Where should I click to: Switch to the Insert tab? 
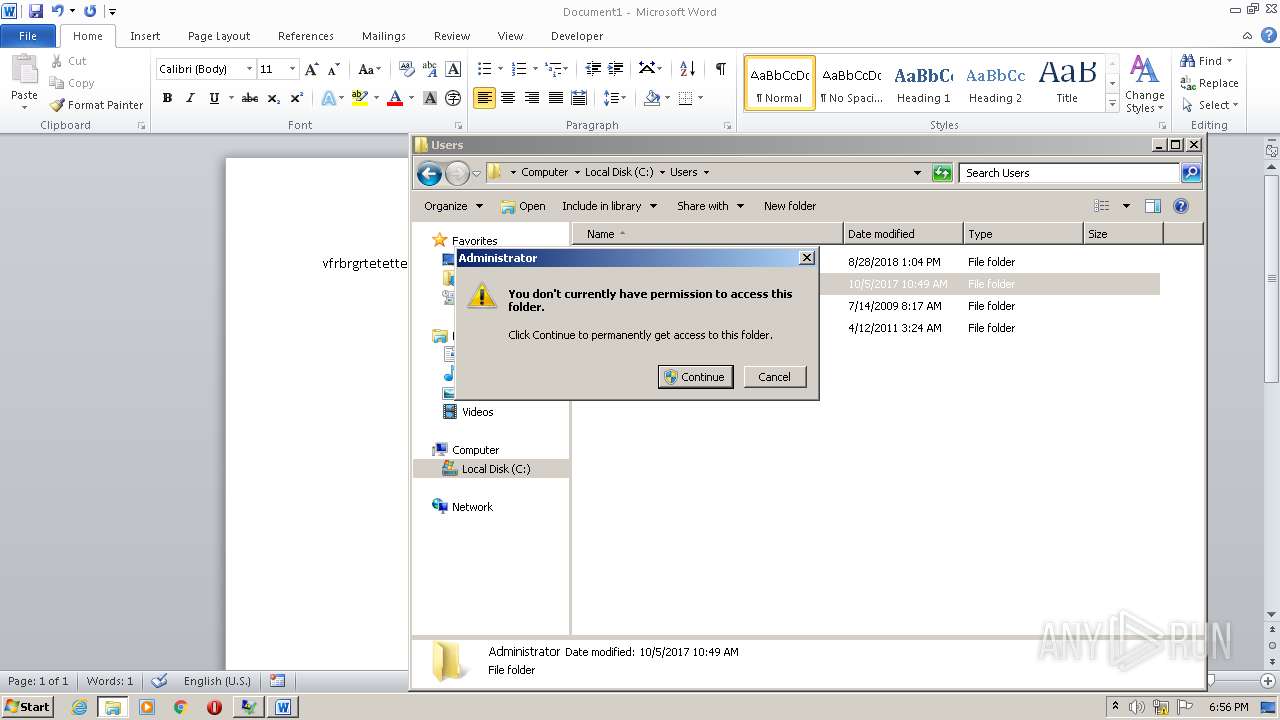point(145,36)
